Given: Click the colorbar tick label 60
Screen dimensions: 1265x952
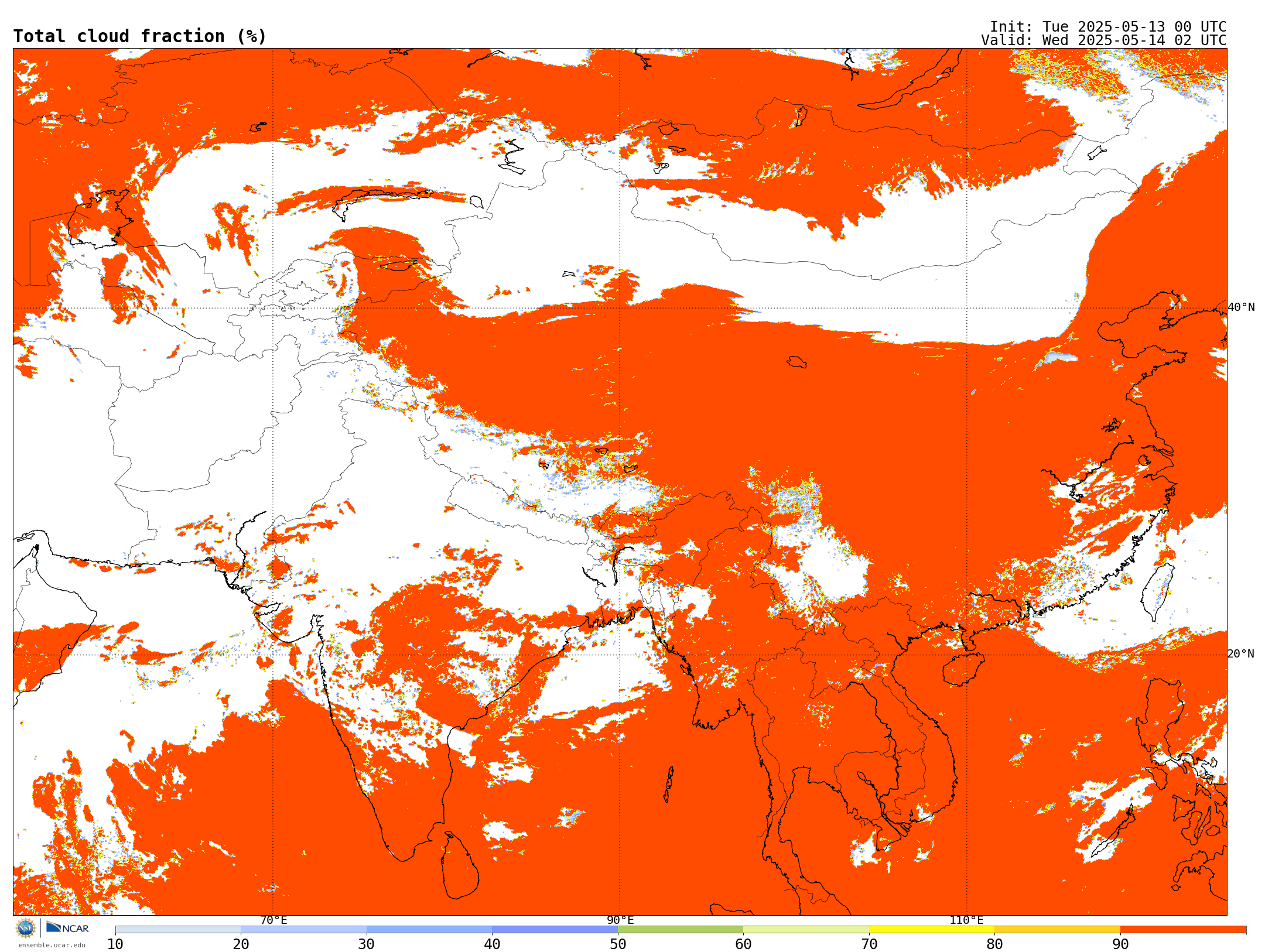Looking at the screenshot, I should tap(744, 944).
